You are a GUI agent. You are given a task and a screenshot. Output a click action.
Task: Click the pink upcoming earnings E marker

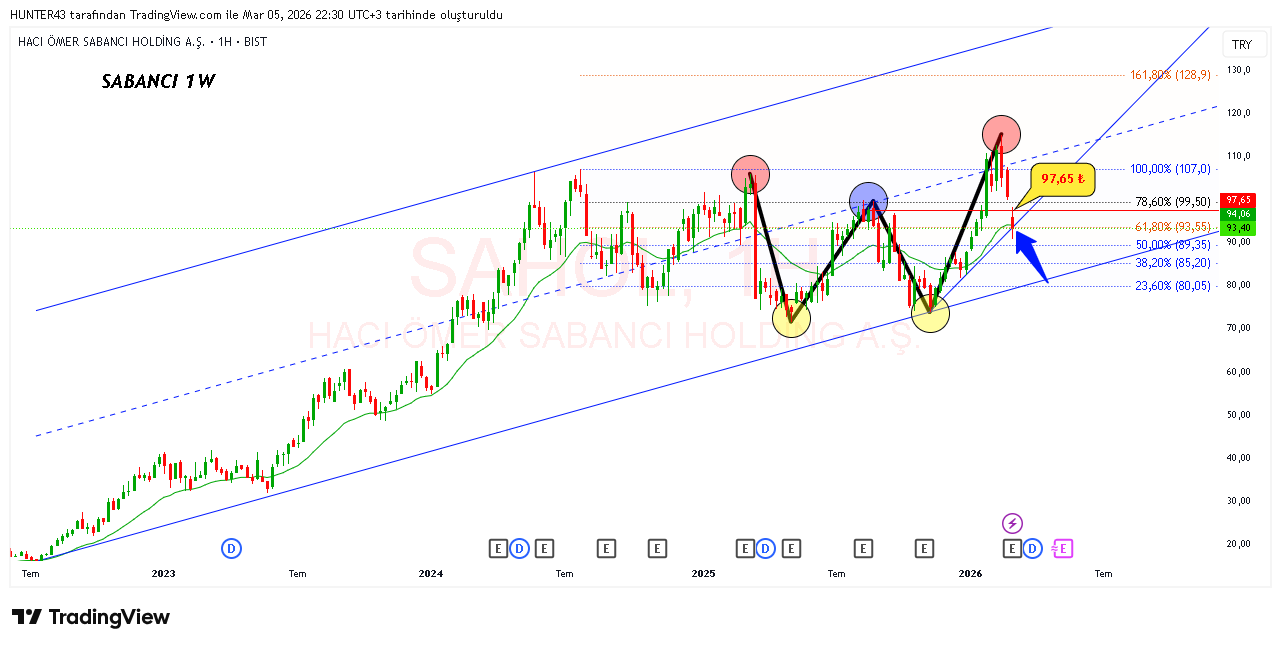(x=1062, y=548)
